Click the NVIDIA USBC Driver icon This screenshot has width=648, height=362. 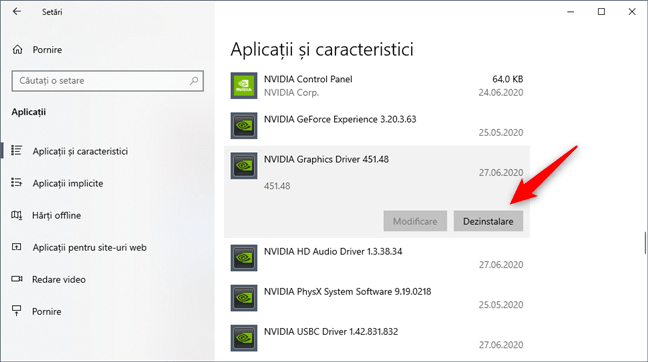coord(244,338)
